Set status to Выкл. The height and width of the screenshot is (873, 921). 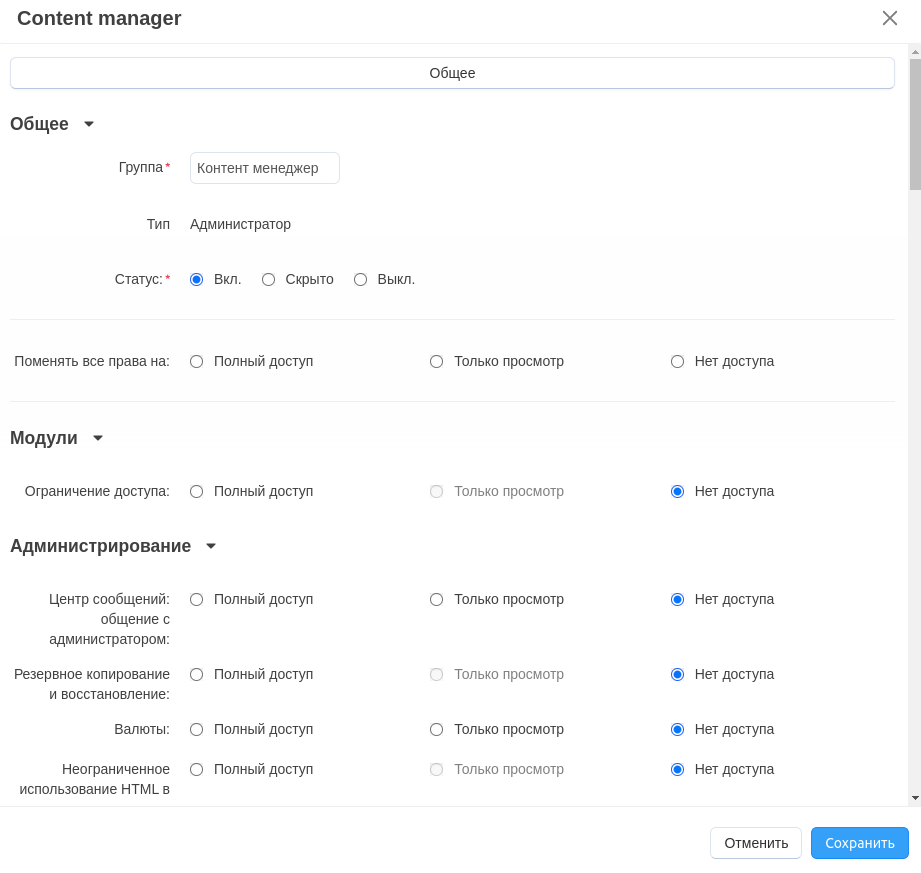361,280
